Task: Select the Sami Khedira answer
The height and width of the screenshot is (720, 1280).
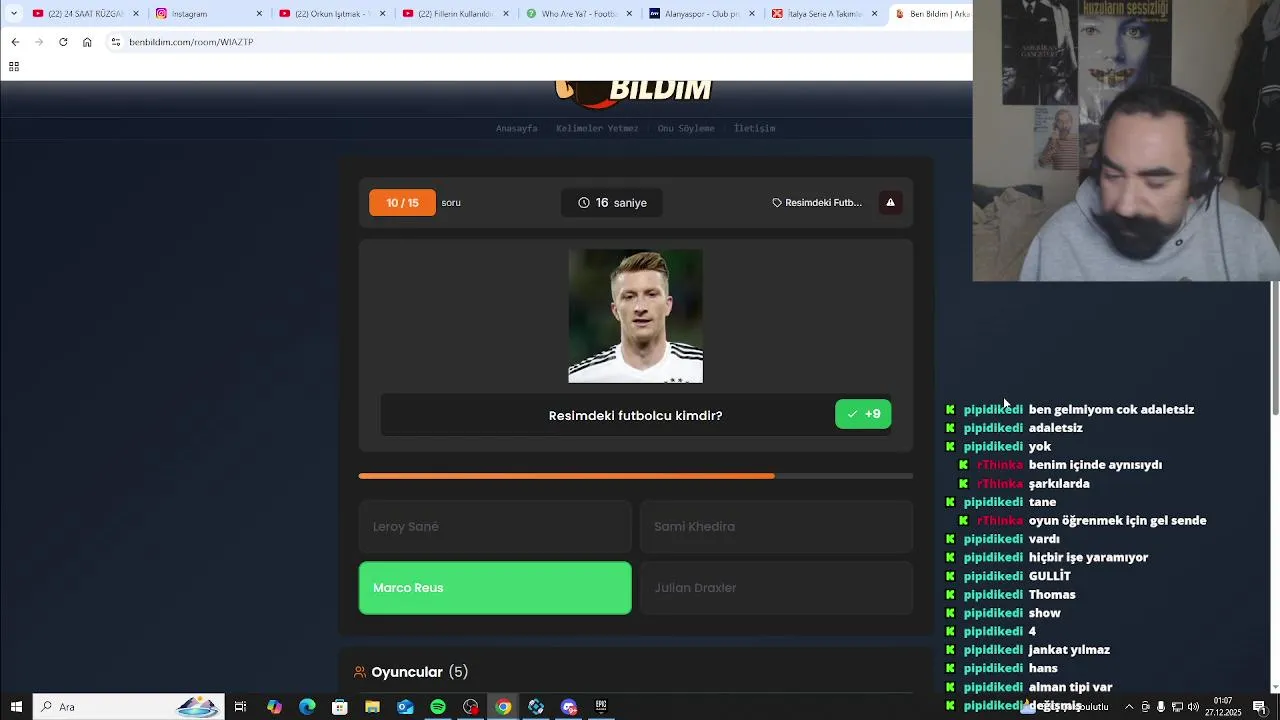Action: click(776, 526)
